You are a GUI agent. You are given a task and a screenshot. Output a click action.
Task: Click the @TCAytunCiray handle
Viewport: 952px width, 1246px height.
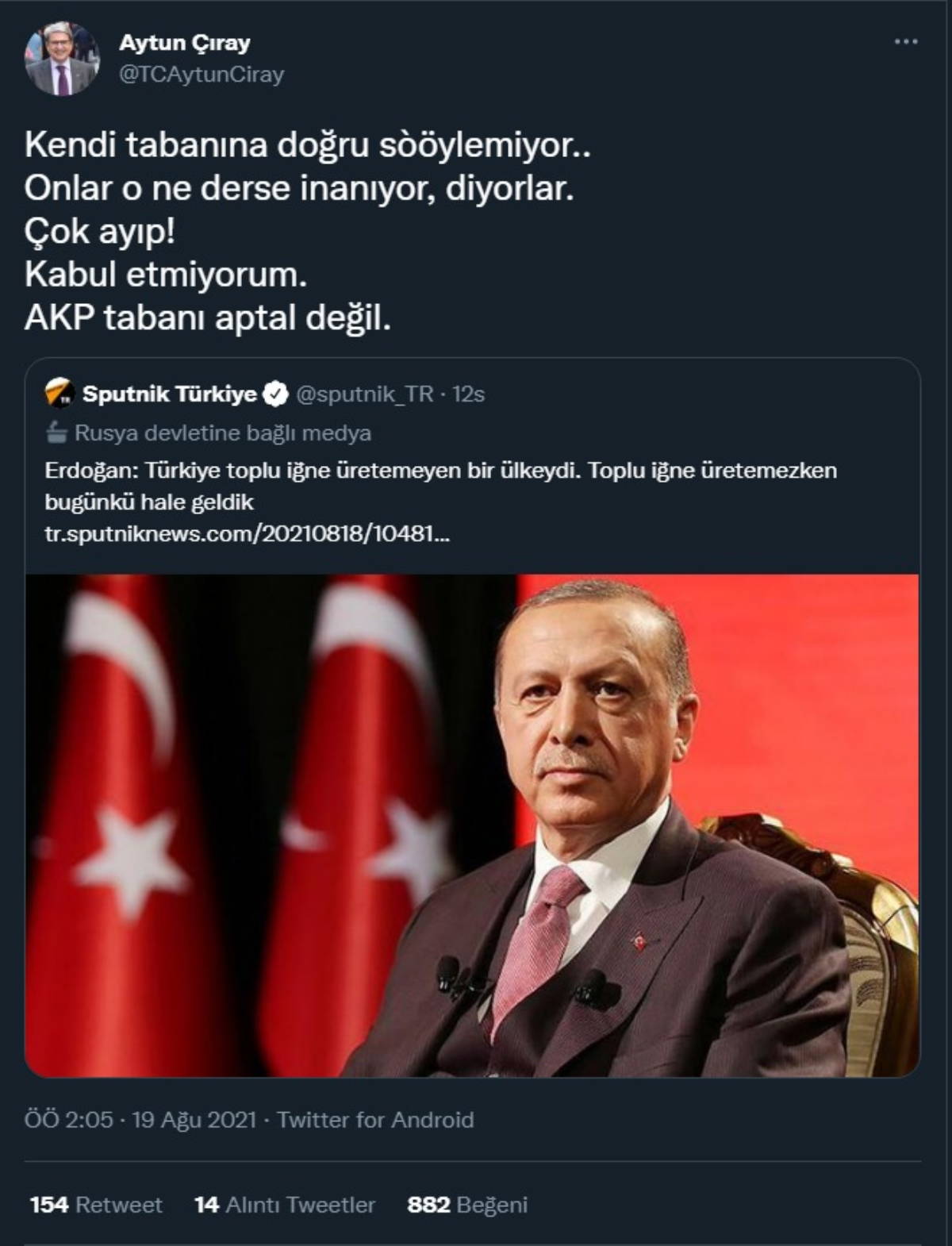[201, 75]
